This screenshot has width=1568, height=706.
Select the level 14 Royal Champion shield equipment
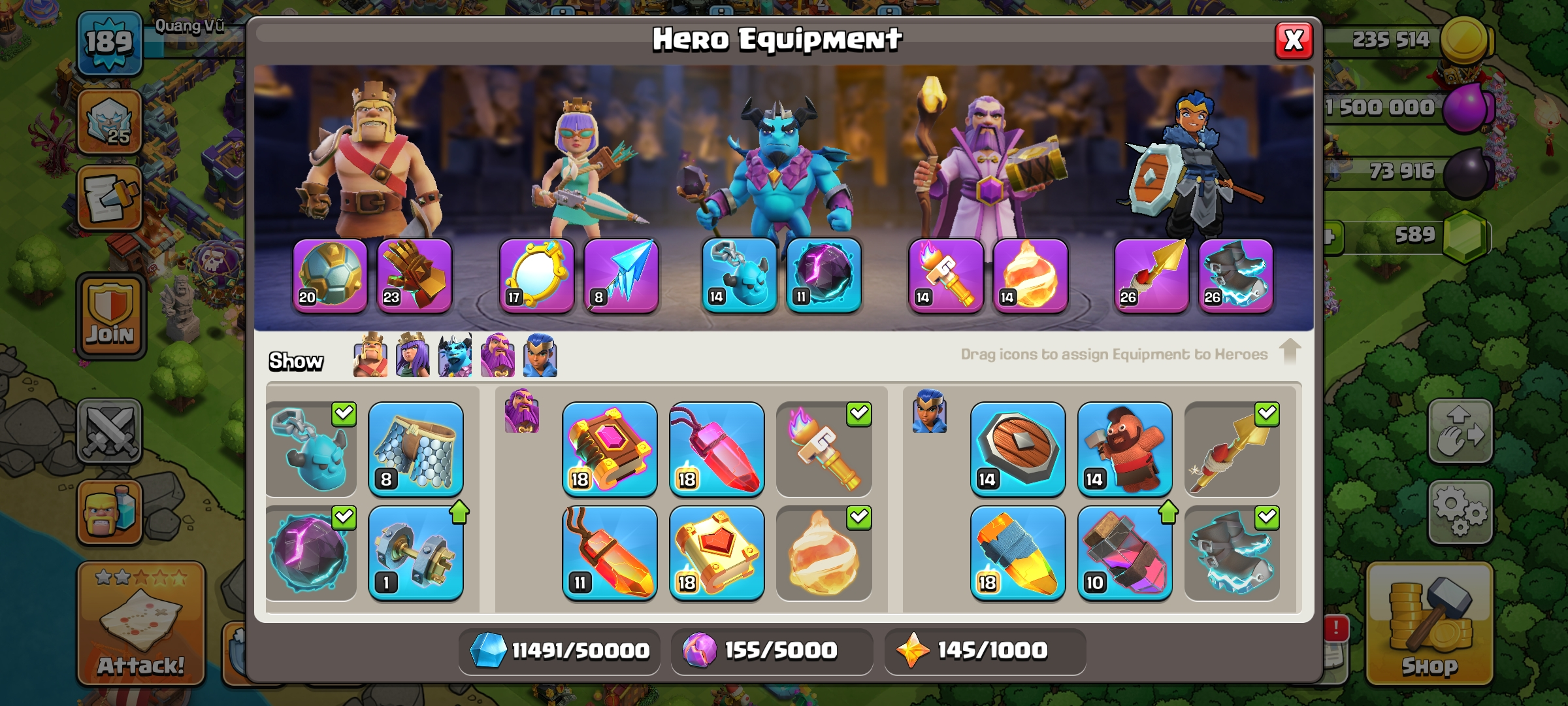pos(1018,449)
